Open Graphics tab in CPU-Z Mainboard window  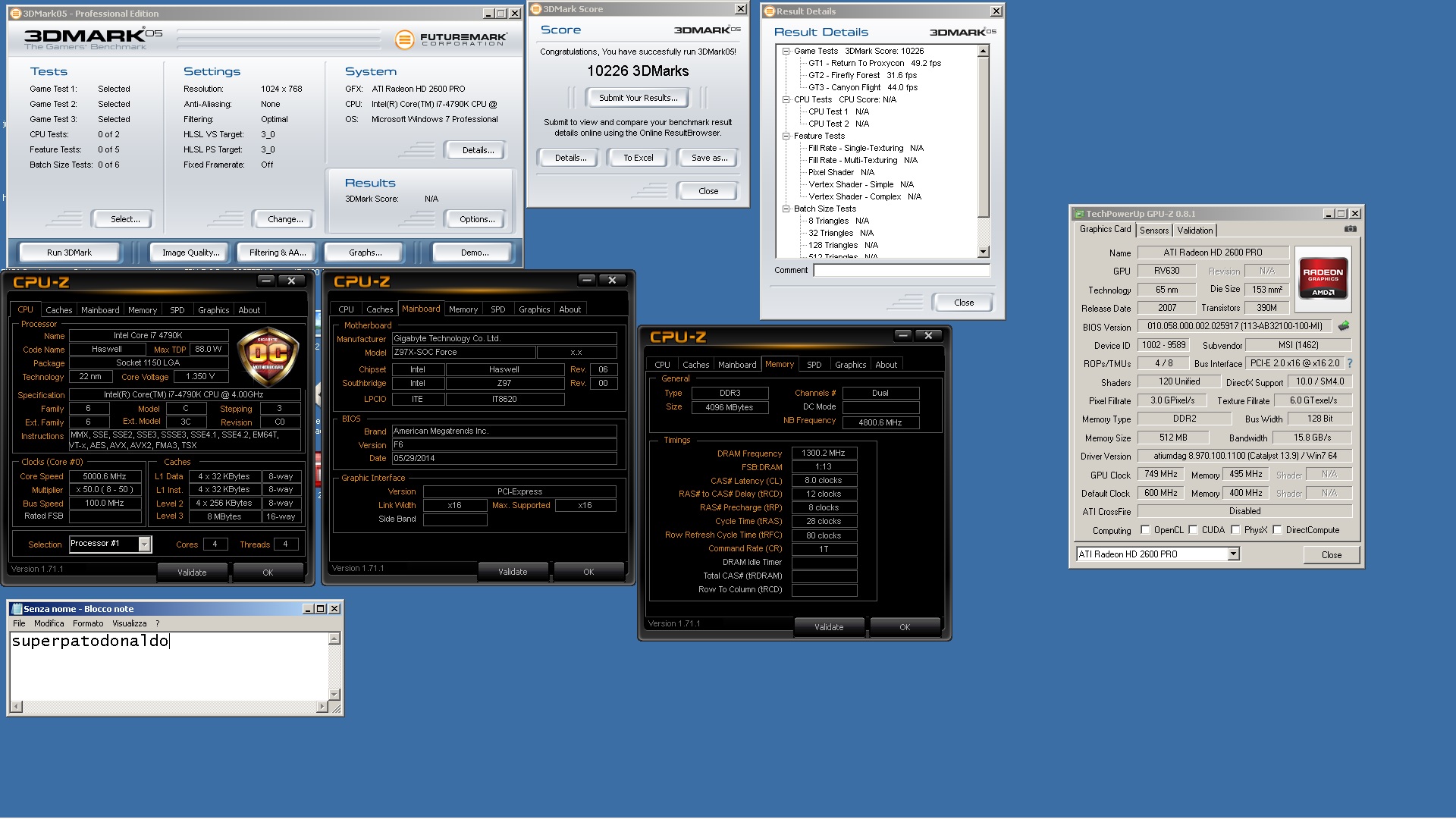pyautogui.click(x=534, y=309)
